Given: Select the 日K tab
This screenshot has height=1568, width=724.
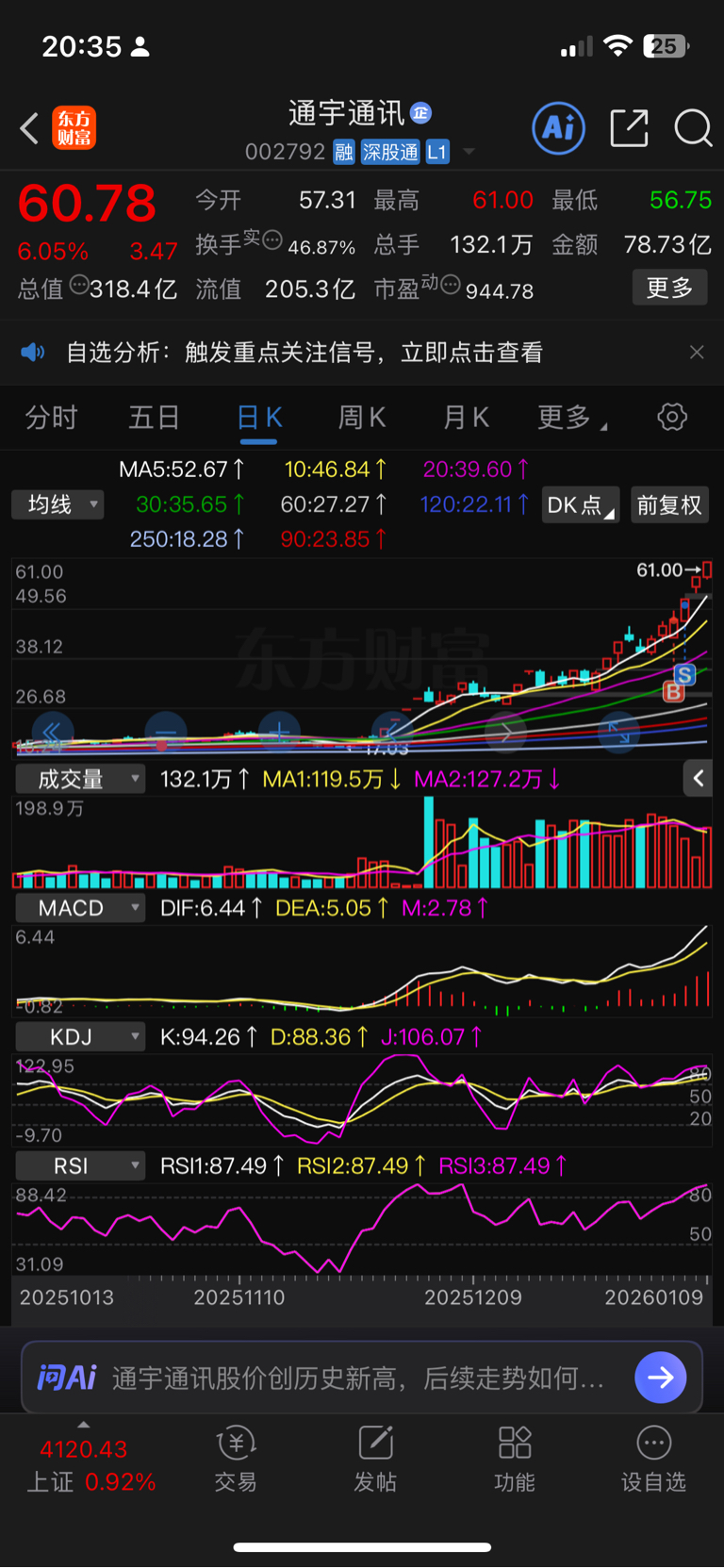Looking at the screenshot, I should tap(259, 417).
